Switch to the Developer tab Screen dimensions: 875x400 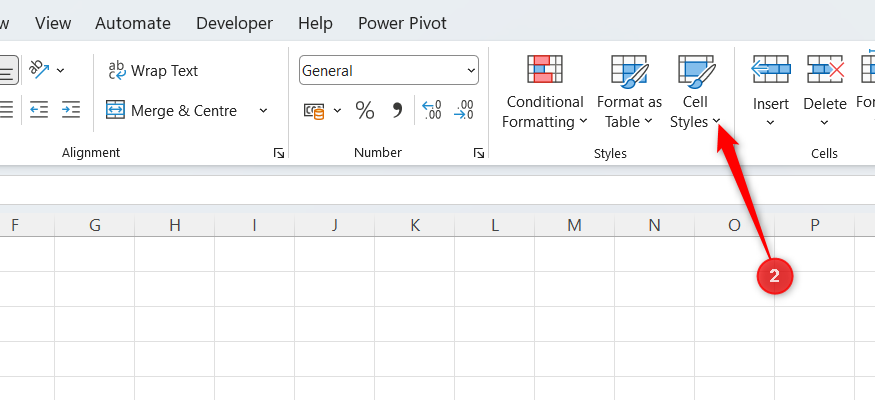(234, 23)
